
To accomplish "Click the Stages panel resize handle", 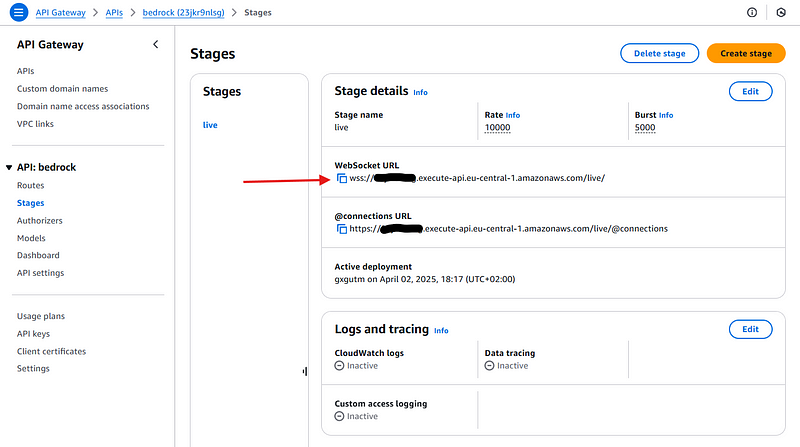I will click(305, 371).
